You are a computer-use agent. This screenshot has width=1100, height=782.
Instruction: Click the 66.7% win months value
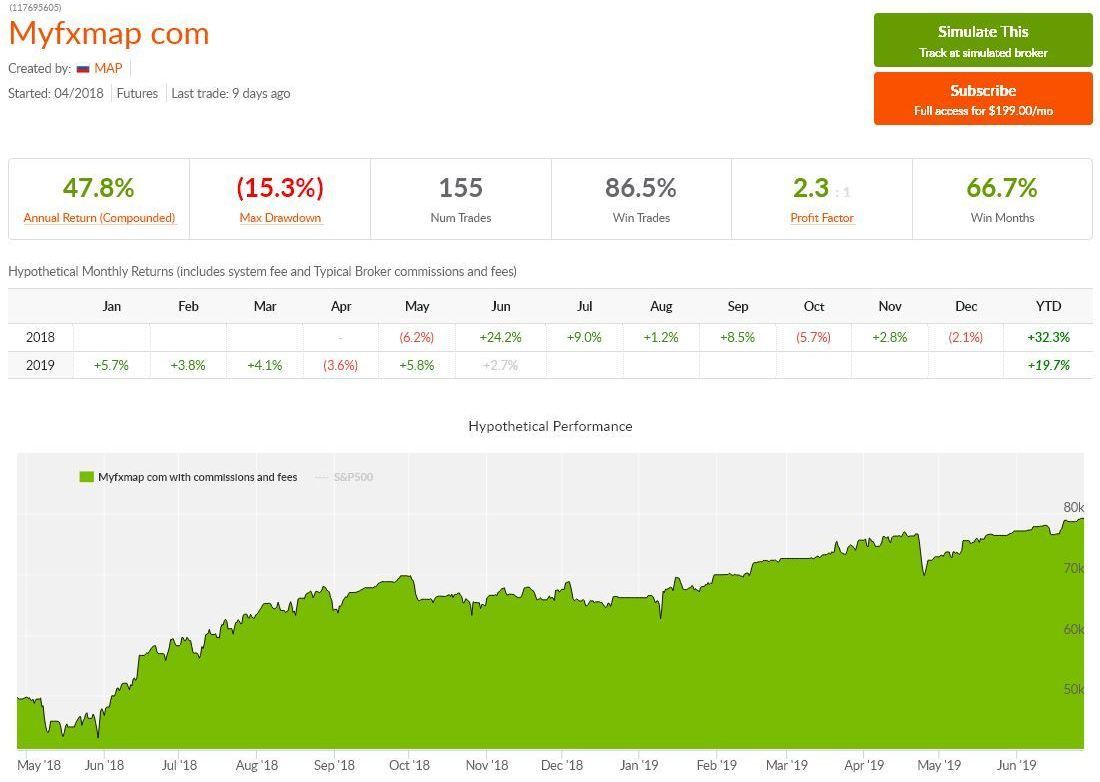click(1002, 188)
